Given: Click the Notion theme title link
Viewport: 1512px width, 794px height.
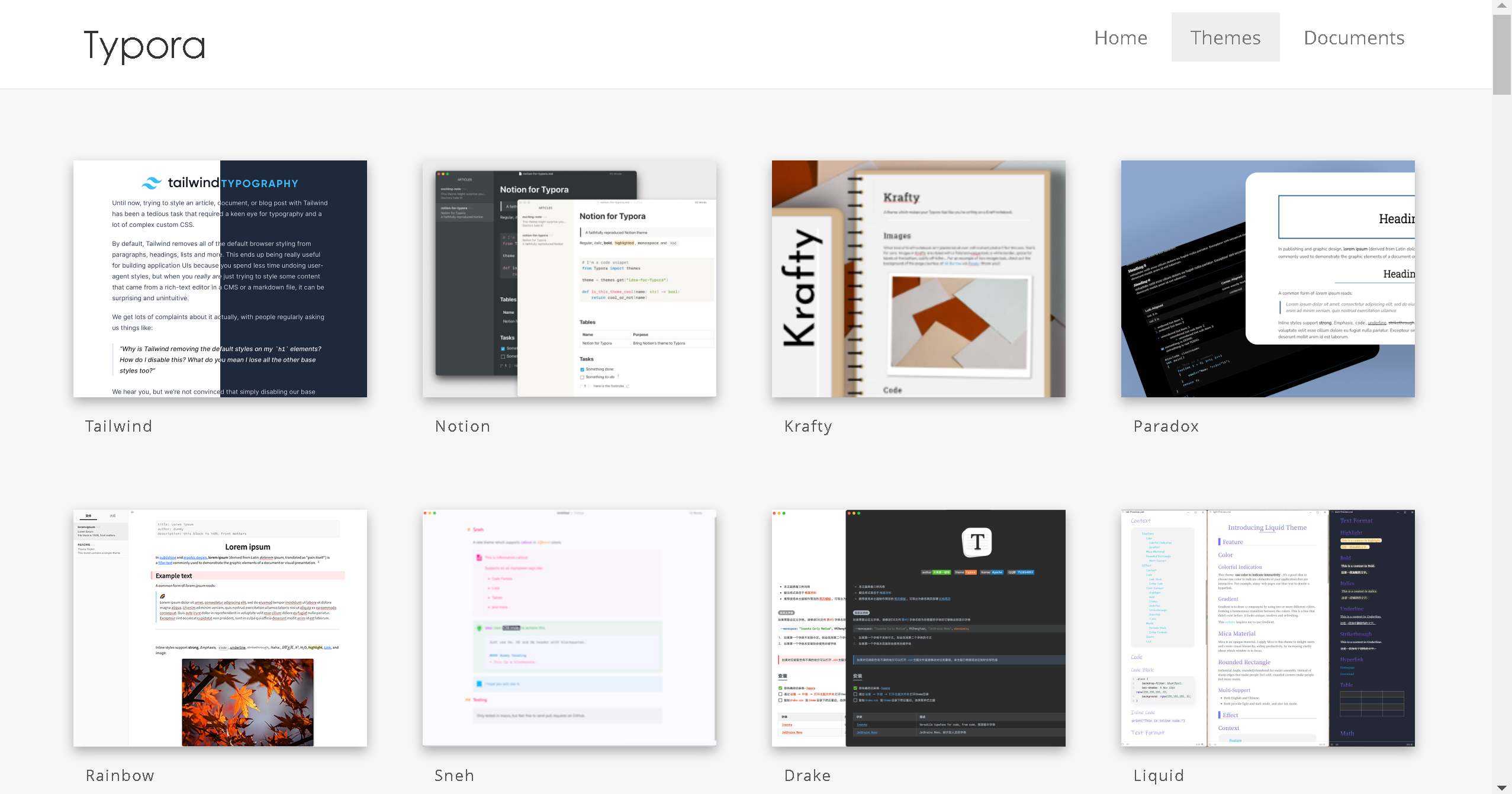Looking at the screenshot, I should [462, 426].
